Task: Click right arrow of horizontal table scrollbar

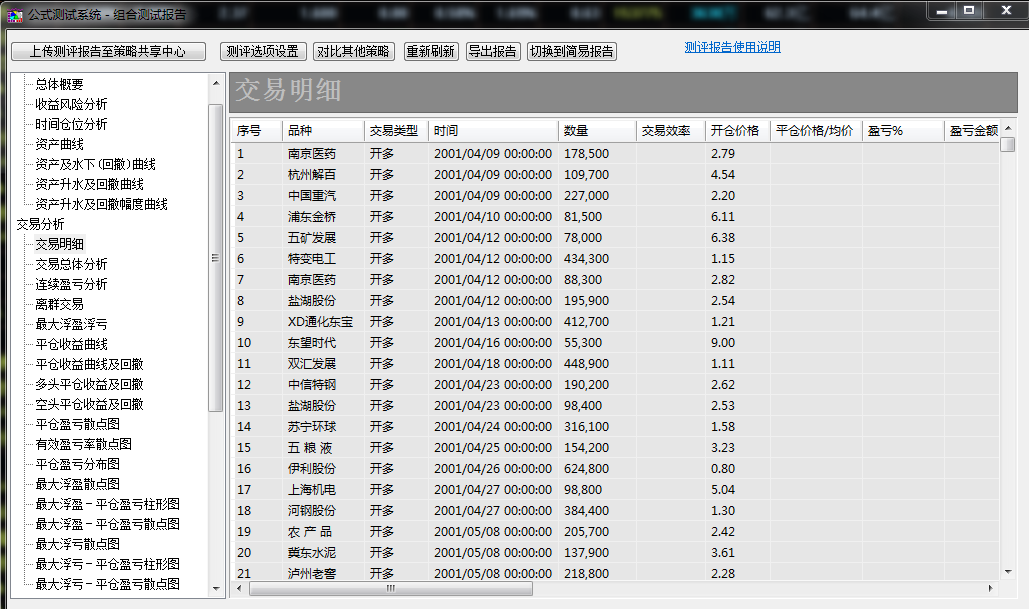Action: pyautogui.click(x=991, y=589)
